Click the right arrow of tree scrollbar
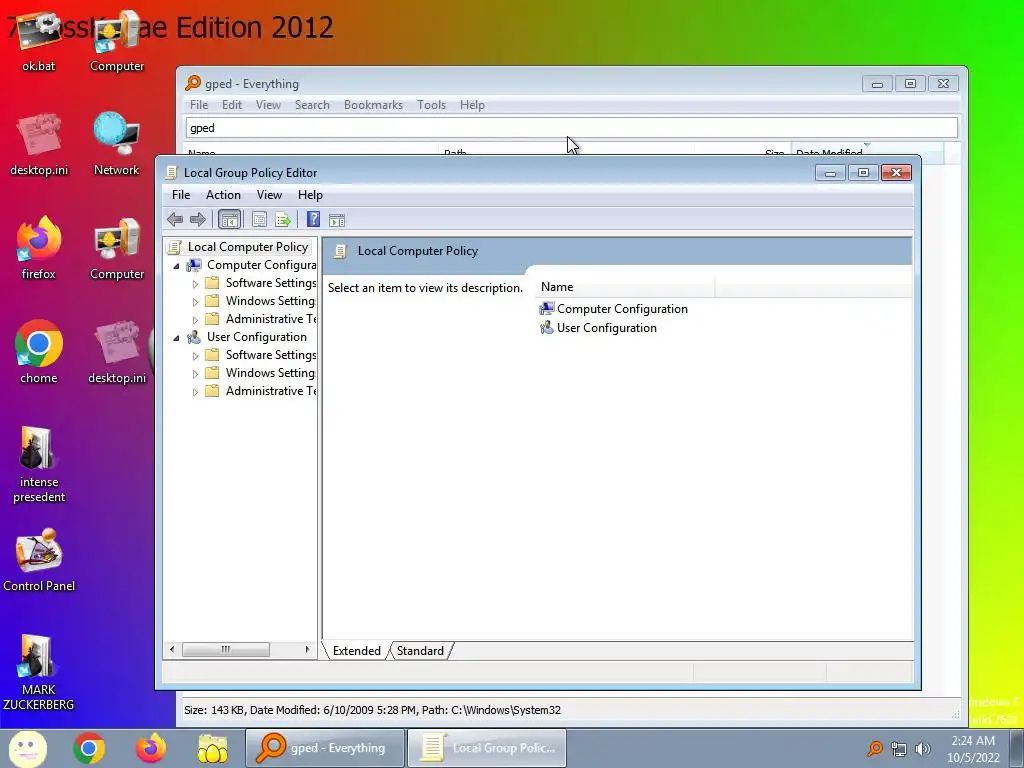Viewport: 1024px width, 768px height. coord(307,649)
